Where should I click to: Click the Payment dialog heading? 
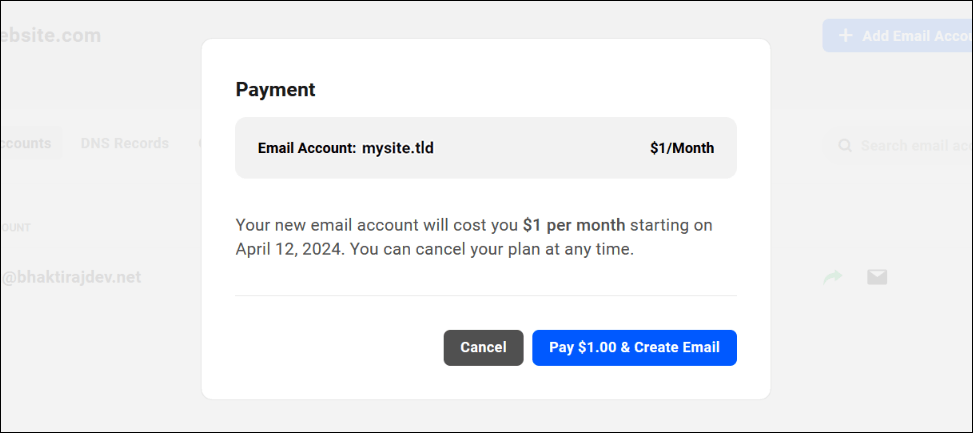(275, 89)
